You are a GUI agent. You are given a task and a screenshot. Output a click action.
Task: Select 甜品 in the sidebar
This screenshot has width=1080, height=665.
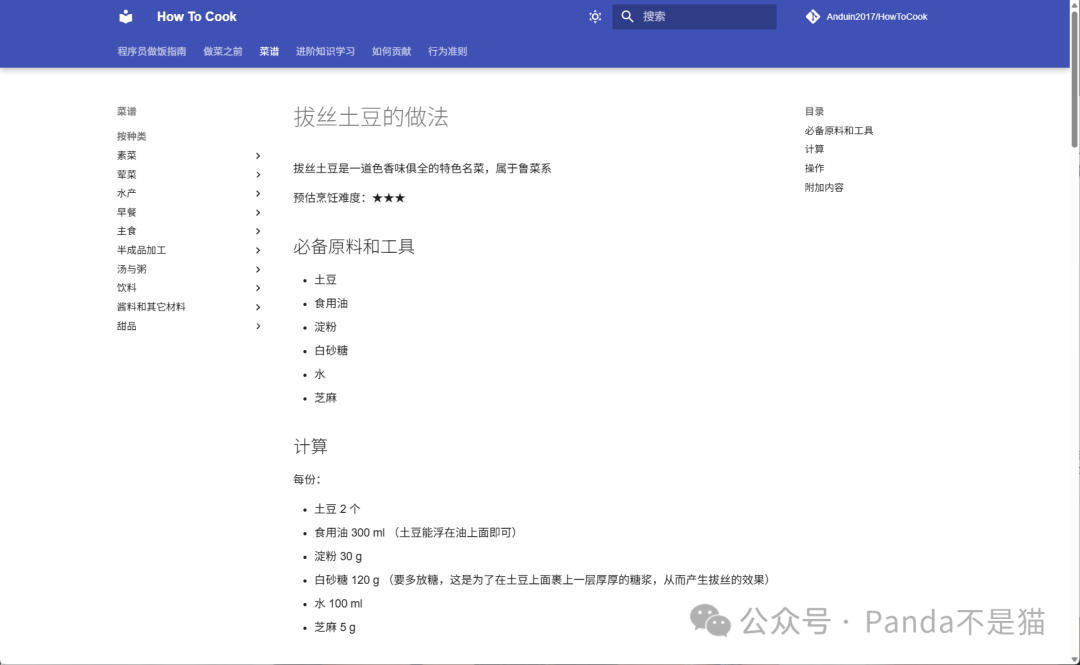coord(127,326)
